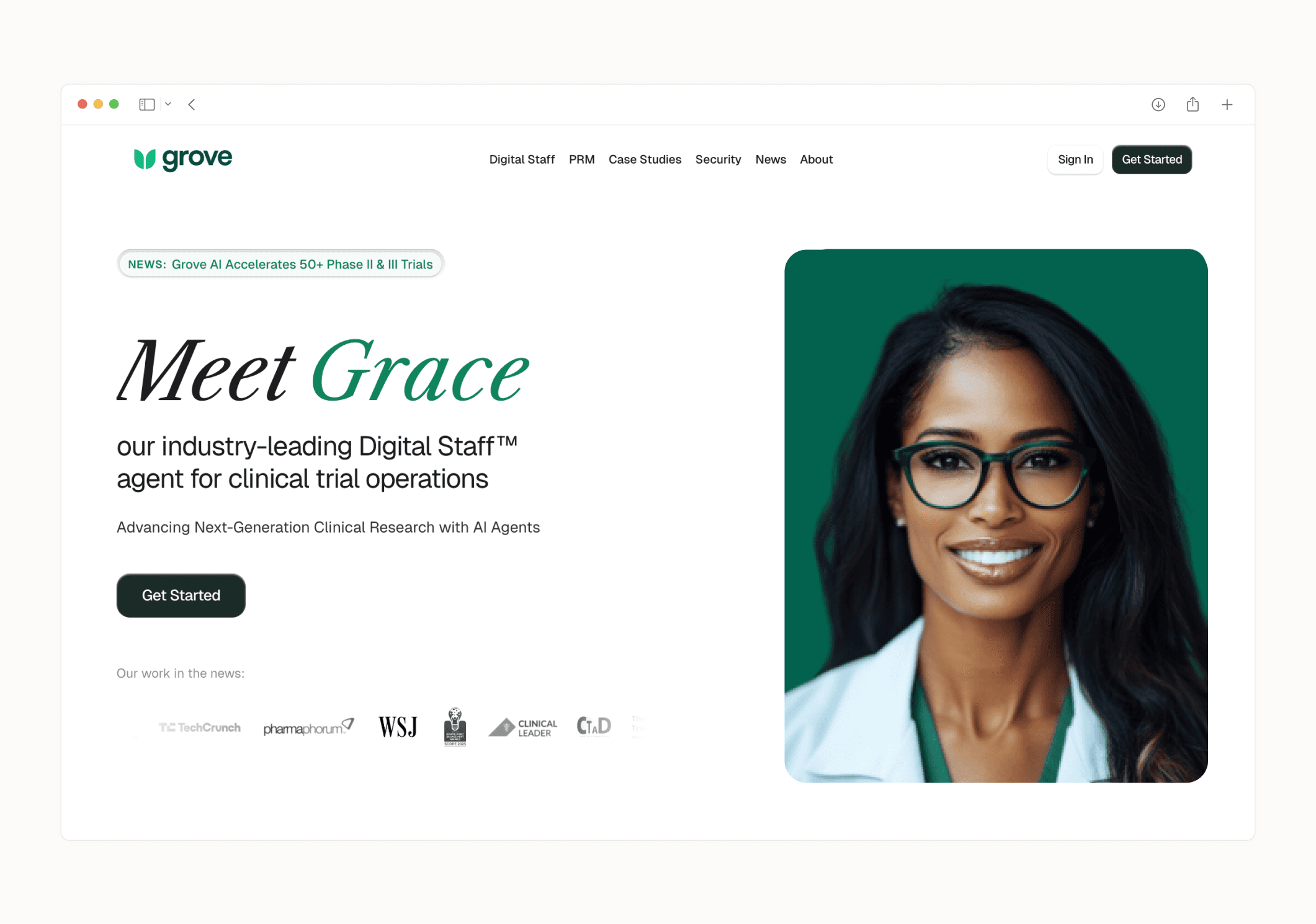Open the Case Studies page
Image resolution: width=1316 pixels, height=924 pixels.
click(645, 159)
